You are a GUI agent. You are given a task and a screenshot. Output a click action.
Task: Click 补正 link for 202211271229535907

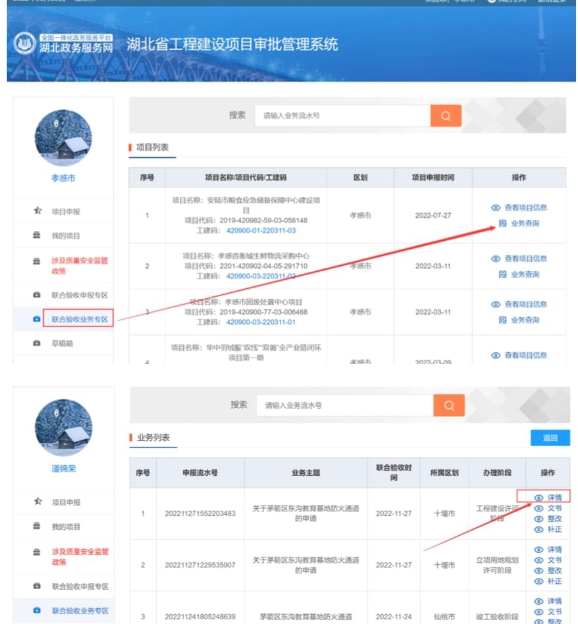(x=555, y=581)
